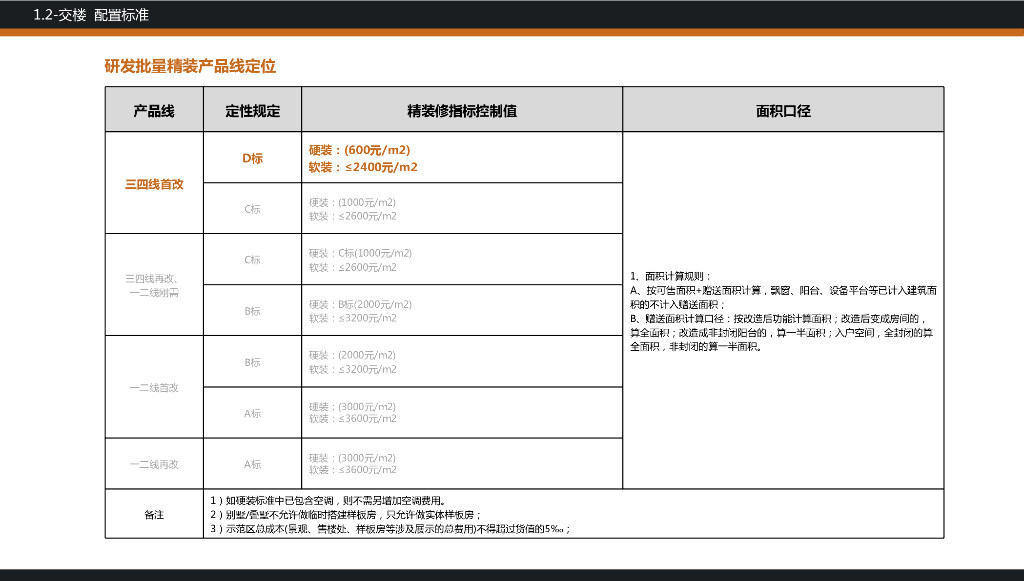Screen dimensions: 1024x581
Task: Click the 定性规定 column header
Action: [x=253, y=110]
